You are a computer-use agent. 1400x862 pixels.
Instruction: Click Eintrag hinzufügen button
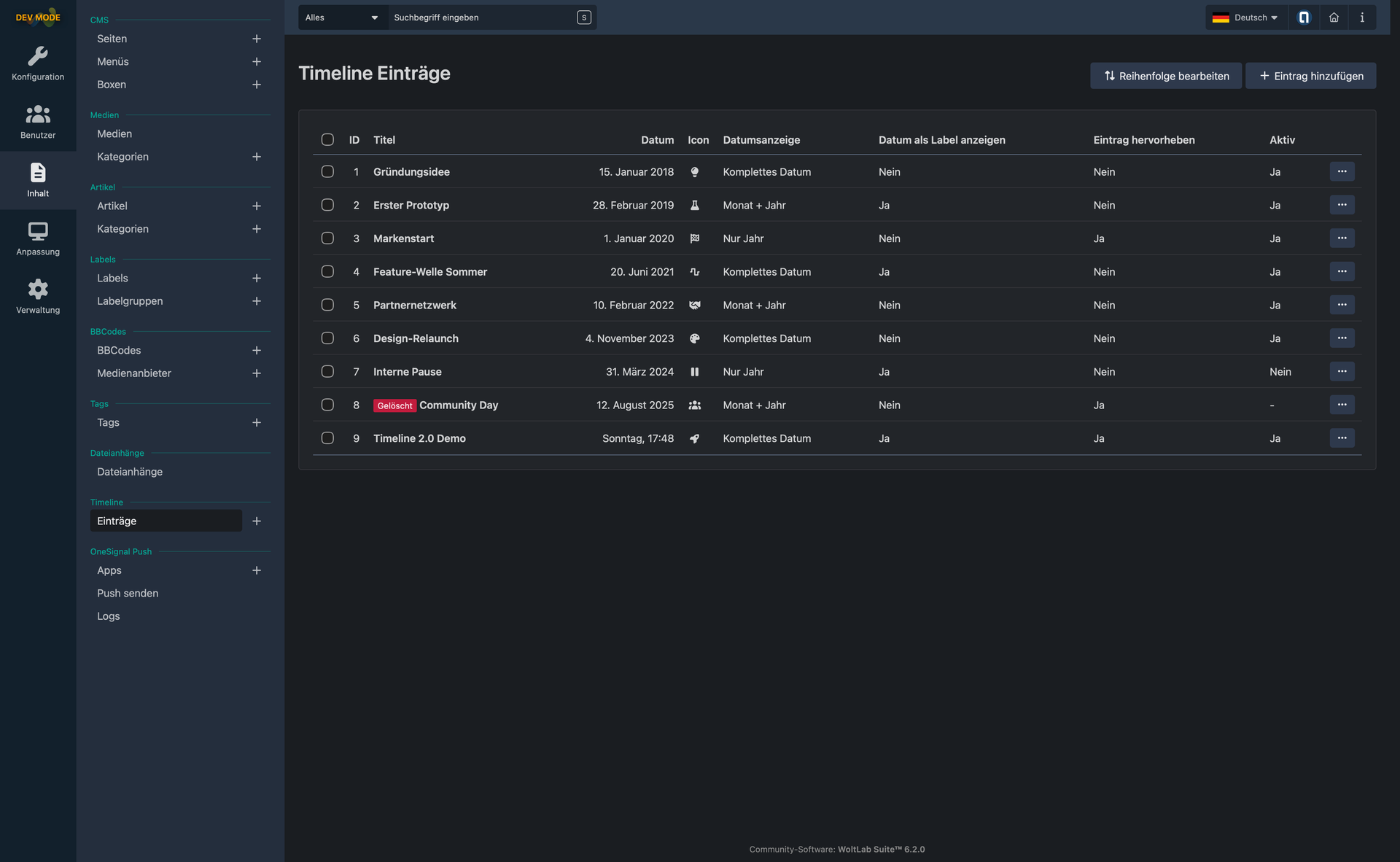click(x=1310, y=76)
